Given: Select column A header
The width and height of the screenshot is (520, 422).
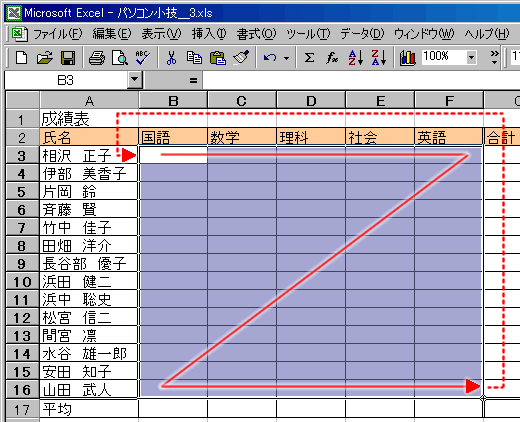Looking at the screenshot, I should point(89,100).
